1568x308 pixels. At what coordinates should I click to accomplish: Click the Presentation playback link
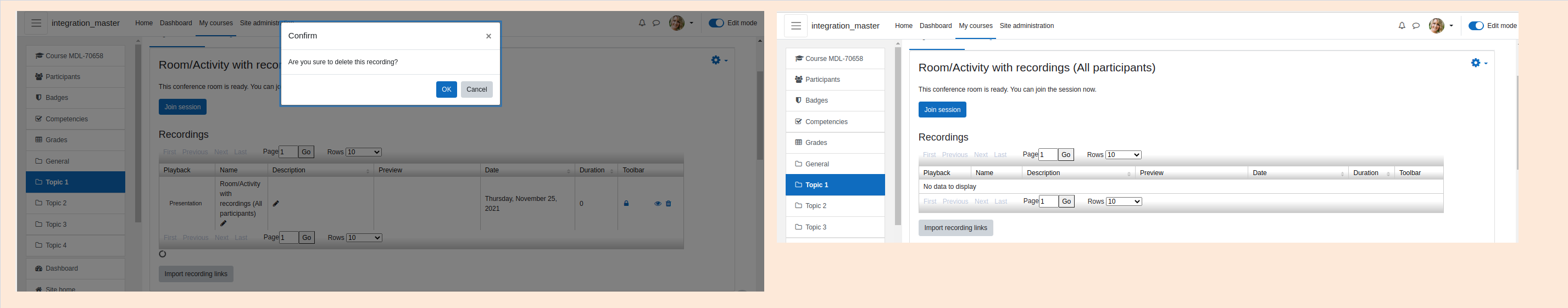pyautogui.click(x=186, y=203)
